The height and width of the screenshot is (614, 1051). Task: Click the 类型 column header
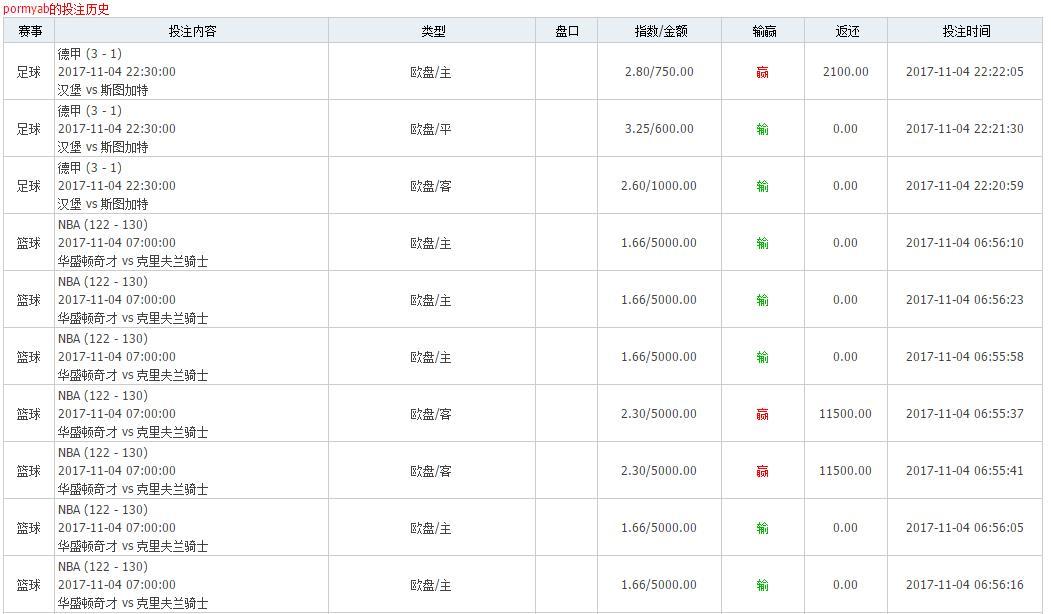click(x=432, y=31)
